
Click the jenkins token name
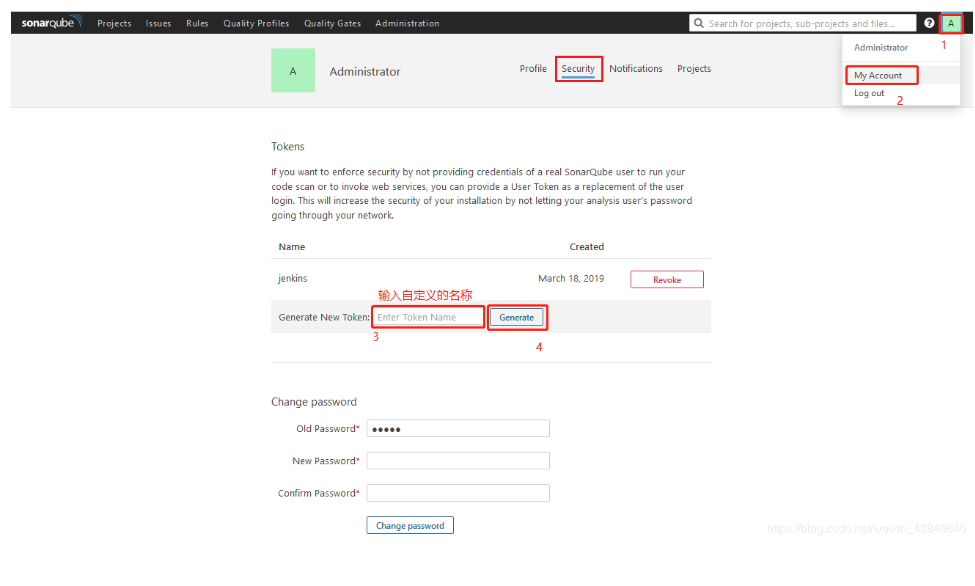click(x=292, y=278)
